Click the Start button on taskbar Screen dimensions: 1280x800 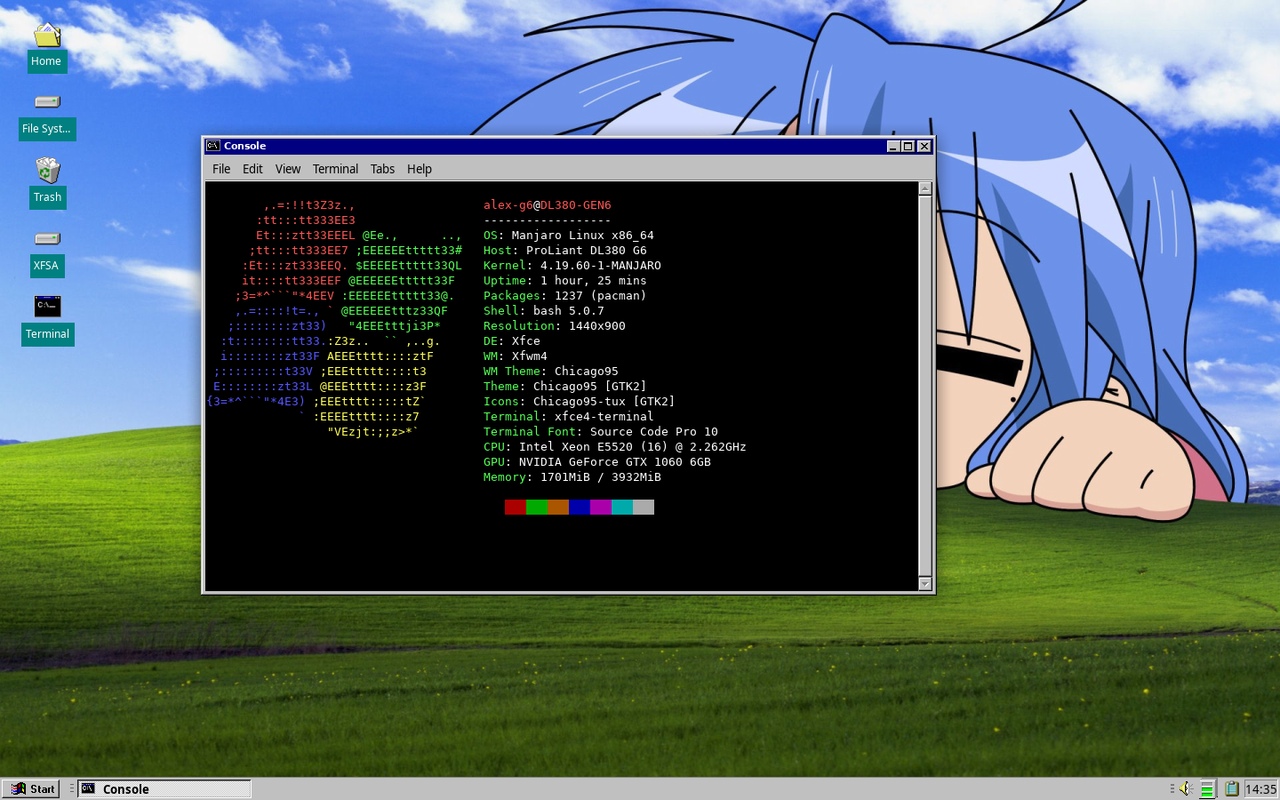[x=32, y=789]
